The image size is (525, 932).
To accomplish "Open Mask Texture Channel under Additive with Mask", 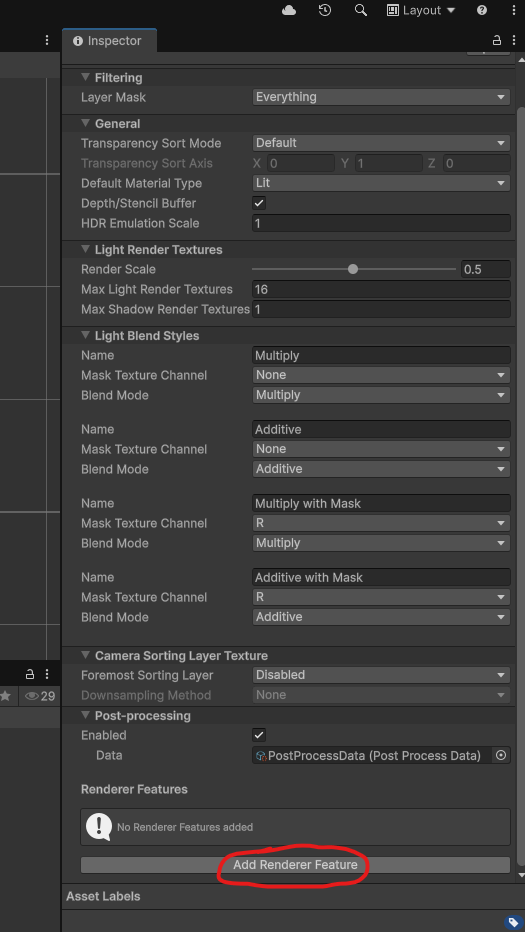I will point(381,597).
